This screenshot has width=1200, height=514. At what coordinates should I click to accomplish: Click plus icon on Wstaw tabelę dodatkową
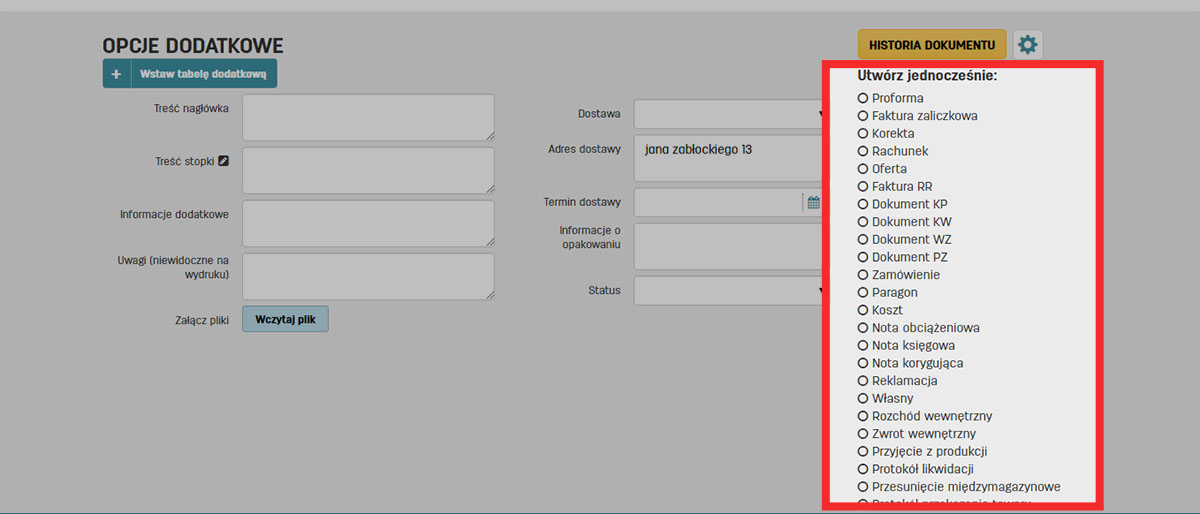pos(117,74)
